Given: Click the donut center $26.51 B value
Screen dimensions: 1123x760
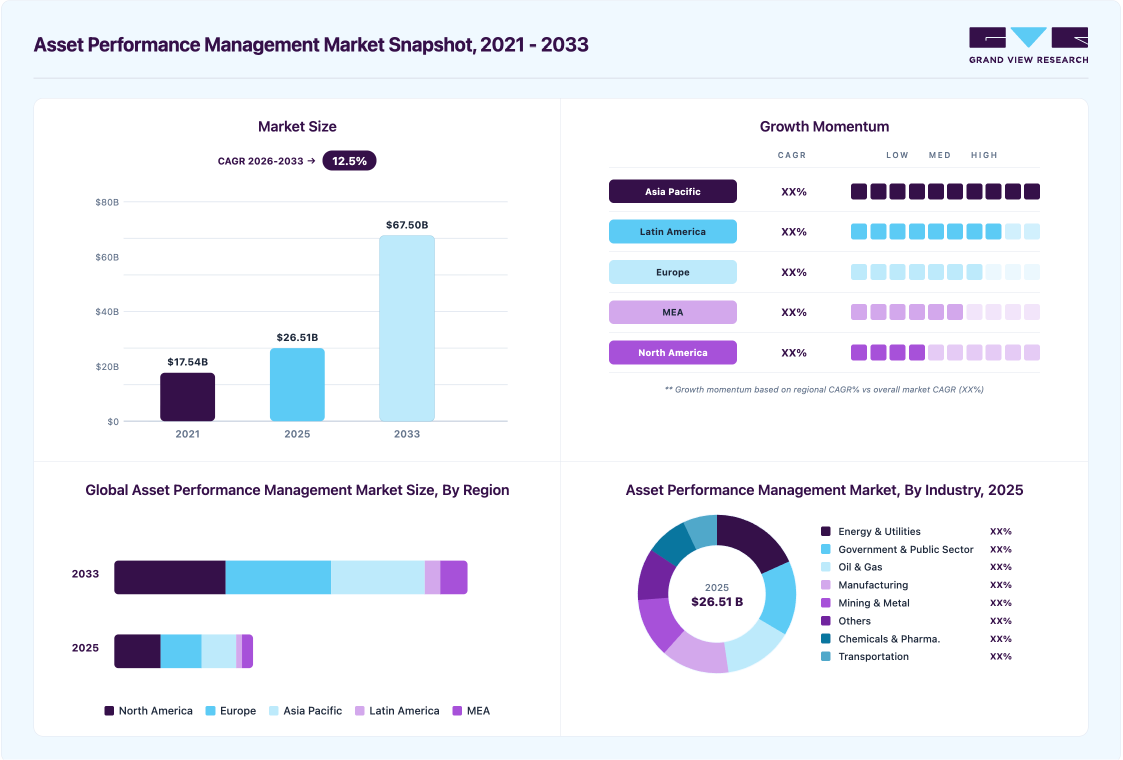Looking at the screenshot, I should pyautogui.click(x=717, y=602).
